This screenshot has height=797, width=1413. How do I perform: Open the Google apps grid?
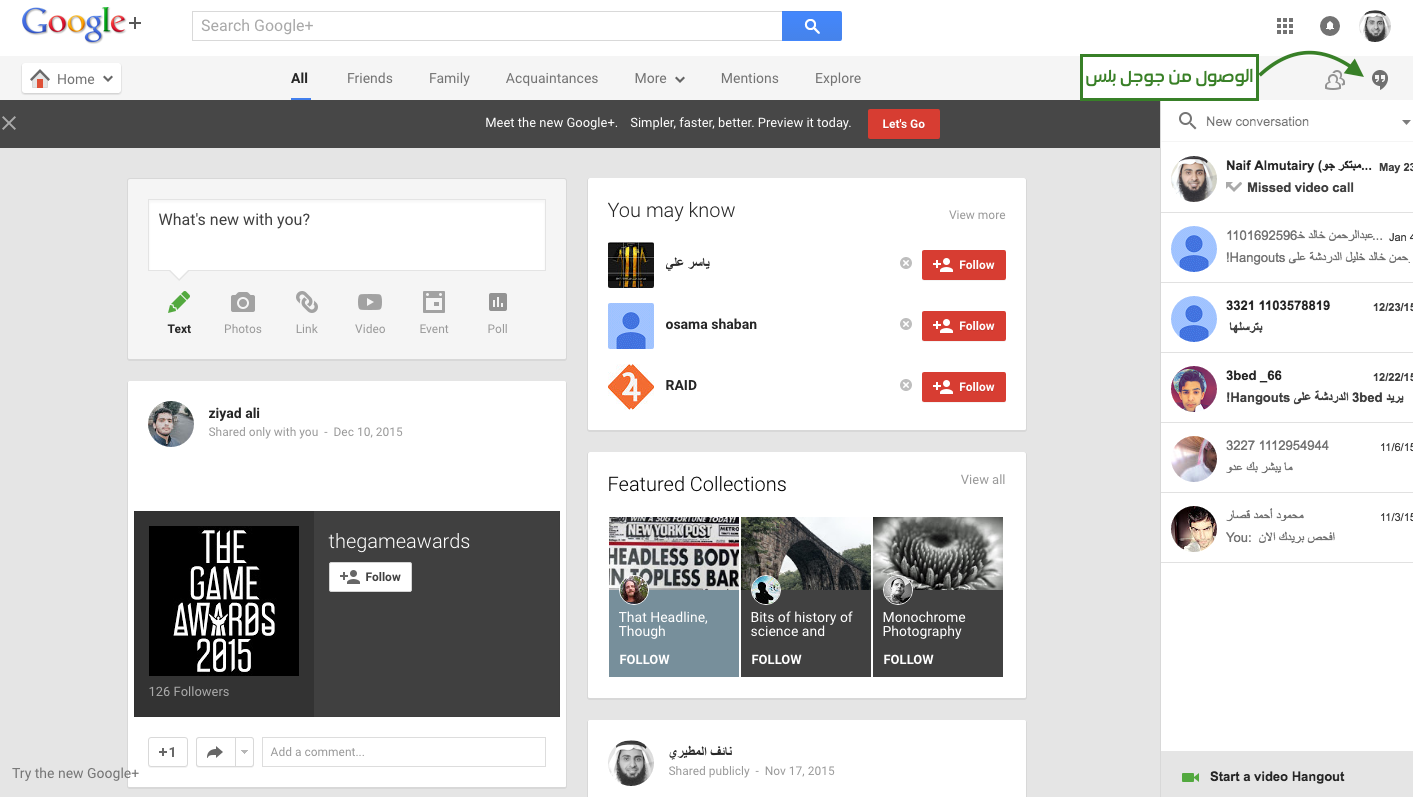tap(1286, 26)
